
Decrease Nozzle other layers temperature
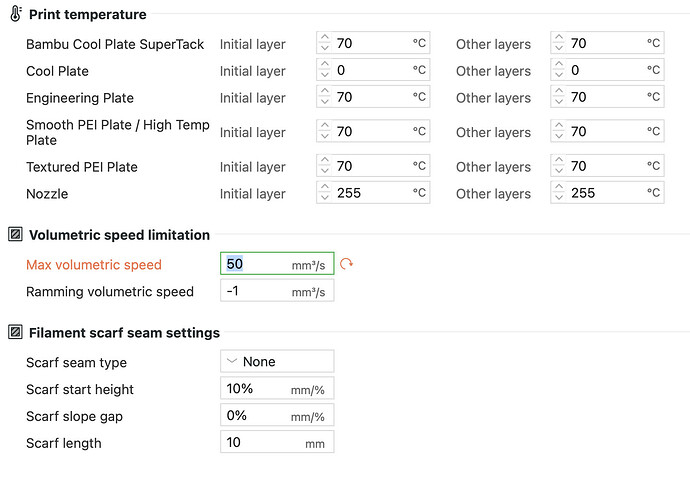(559, 197)
